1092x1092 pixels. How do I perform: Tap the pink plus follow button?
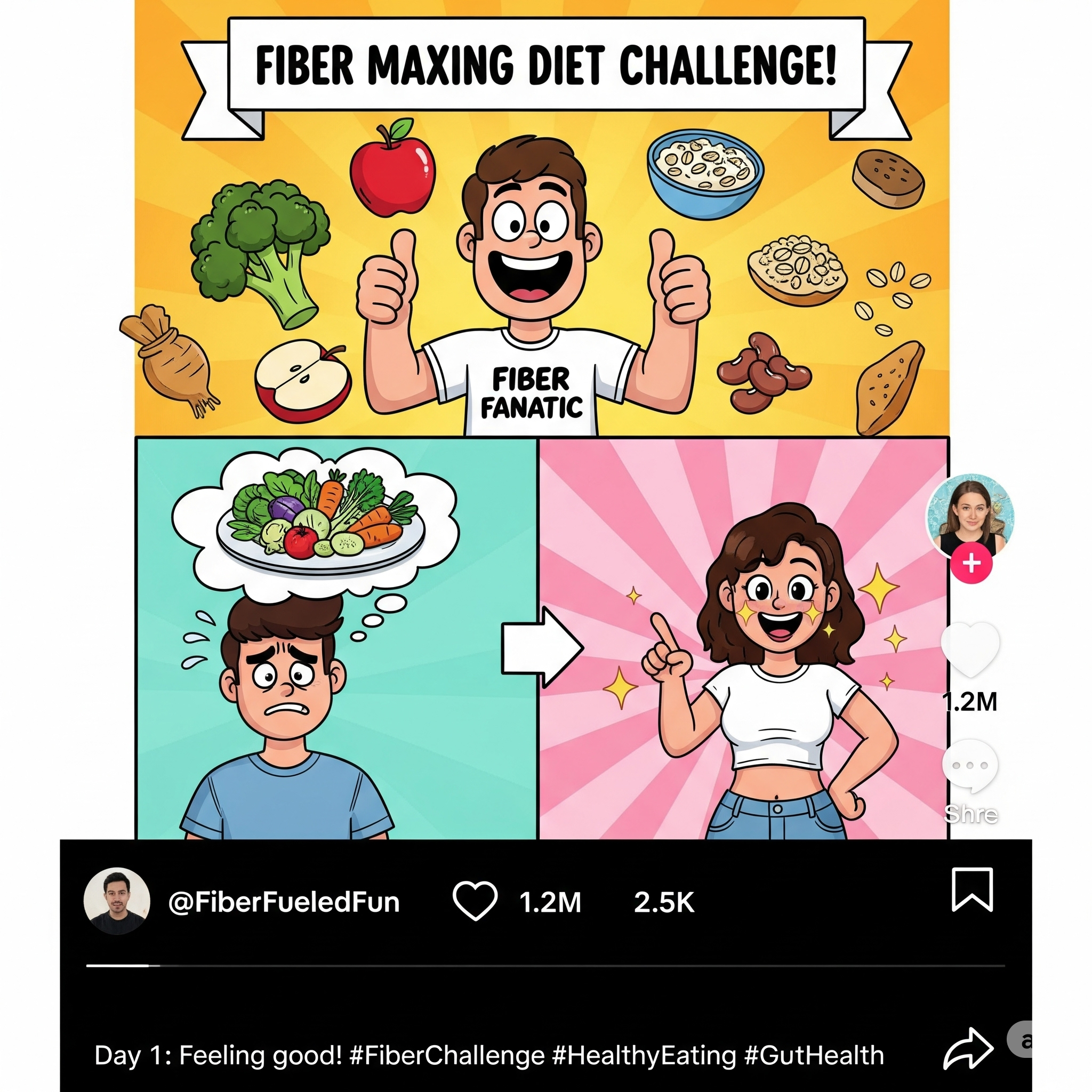click(x=971, y=564)
